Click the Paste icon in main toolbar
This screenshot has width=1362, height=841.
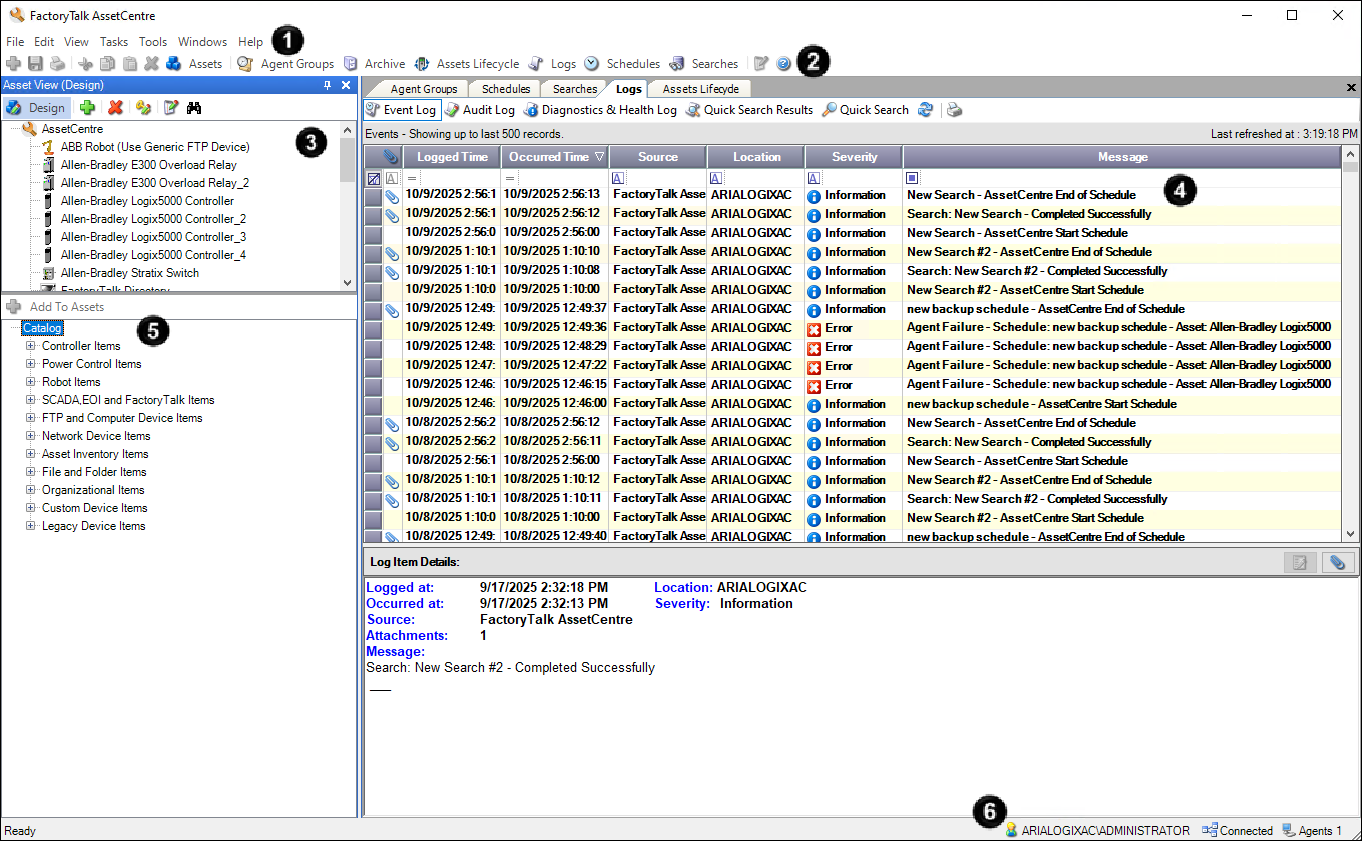pos(130,64)
